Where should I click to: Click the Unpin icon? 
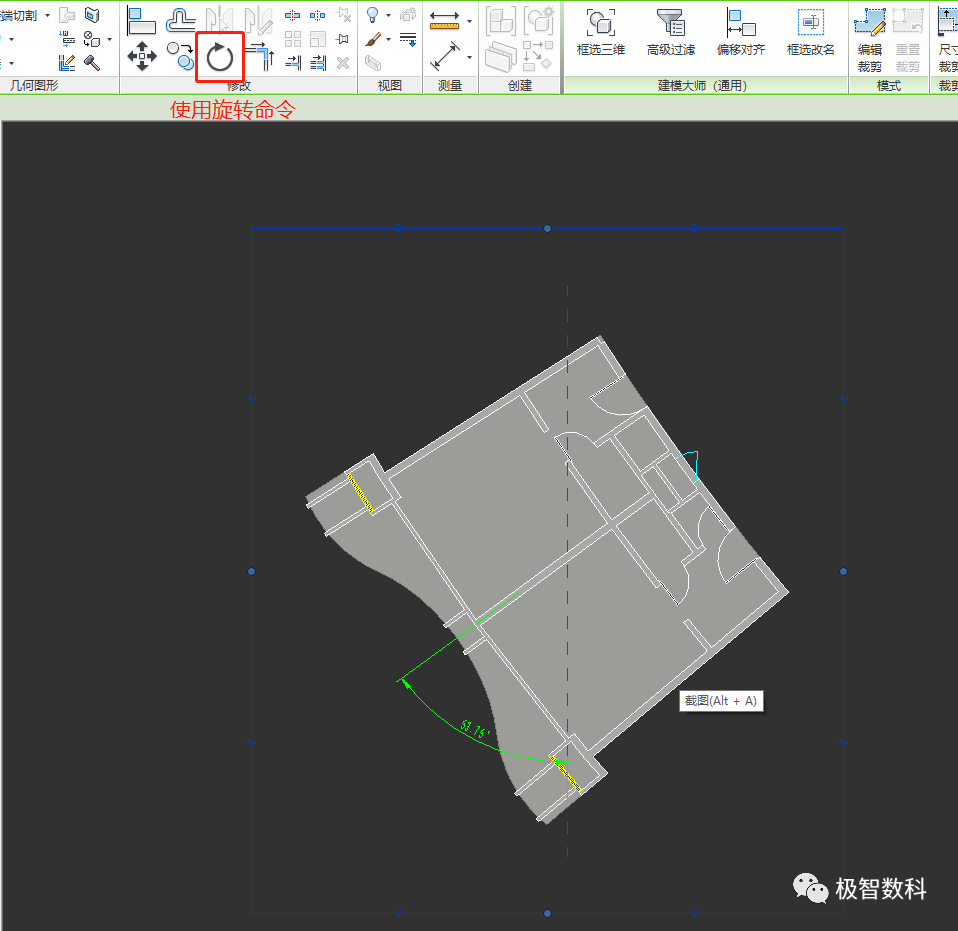[x=344, y=15]
